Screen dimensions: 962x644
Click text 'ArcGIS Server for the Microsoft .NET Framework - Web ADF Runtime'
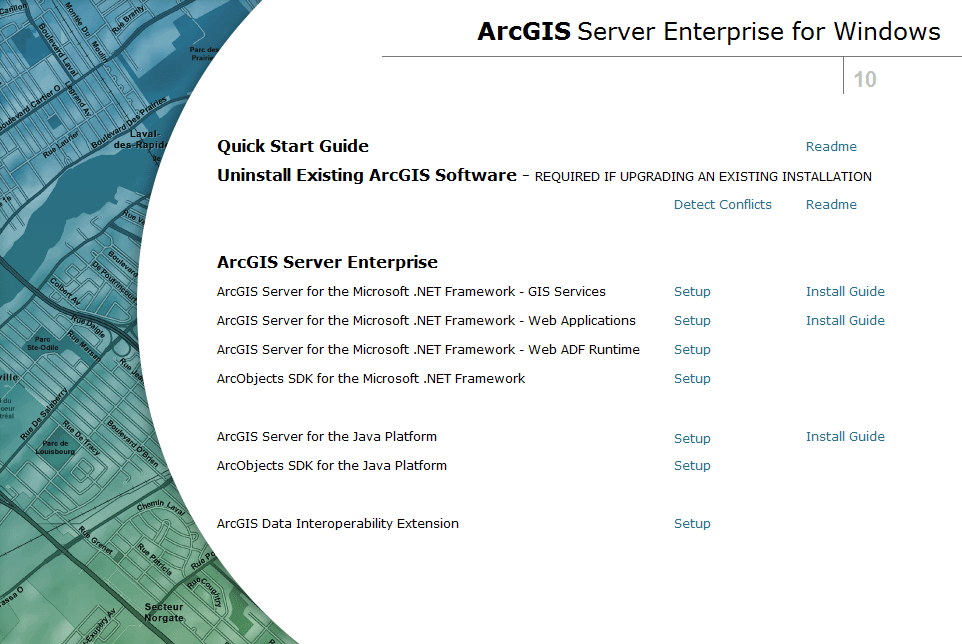tap(428, 350)
